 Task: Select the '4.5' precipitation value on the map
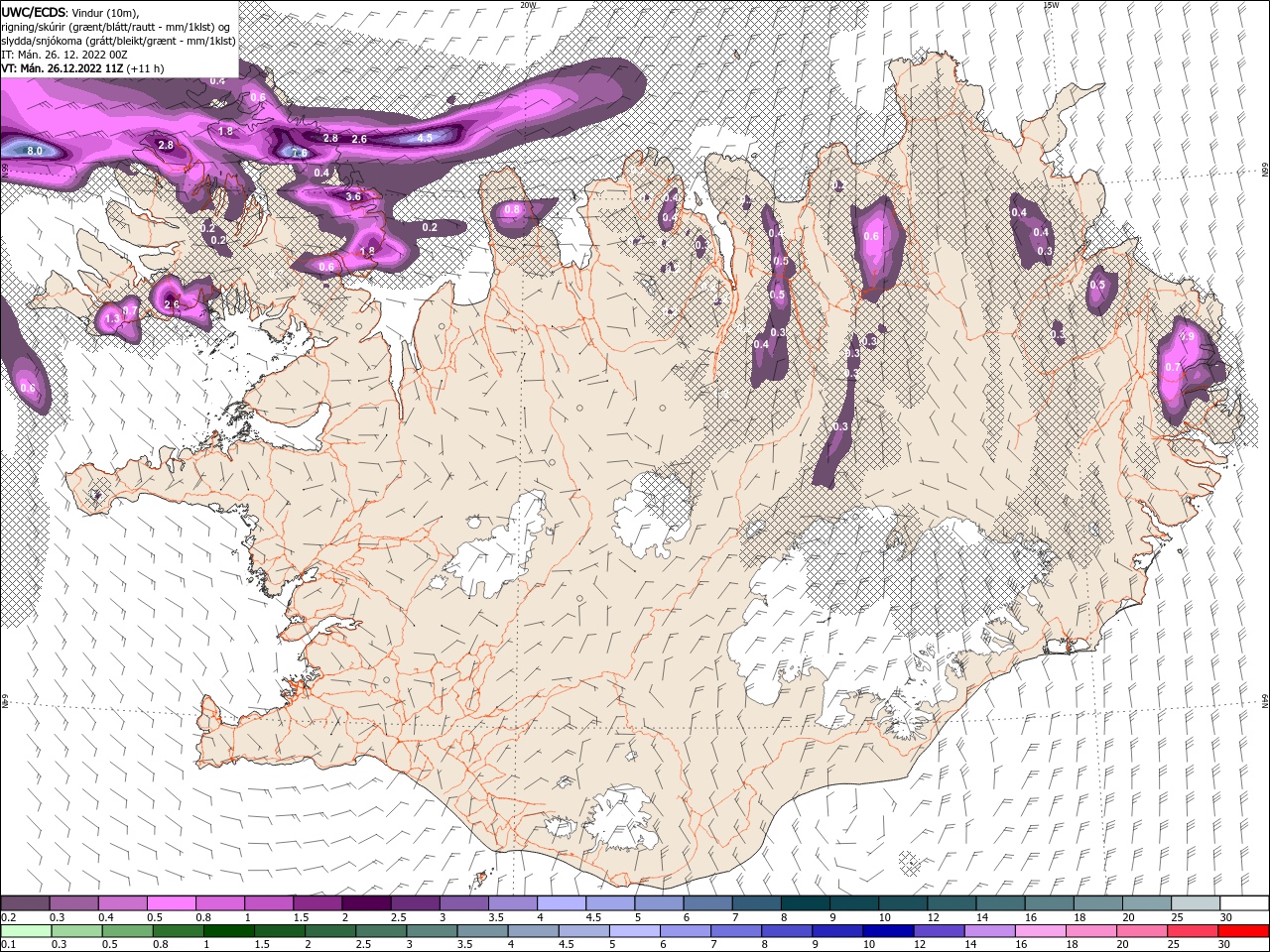[x=425, y=138]
